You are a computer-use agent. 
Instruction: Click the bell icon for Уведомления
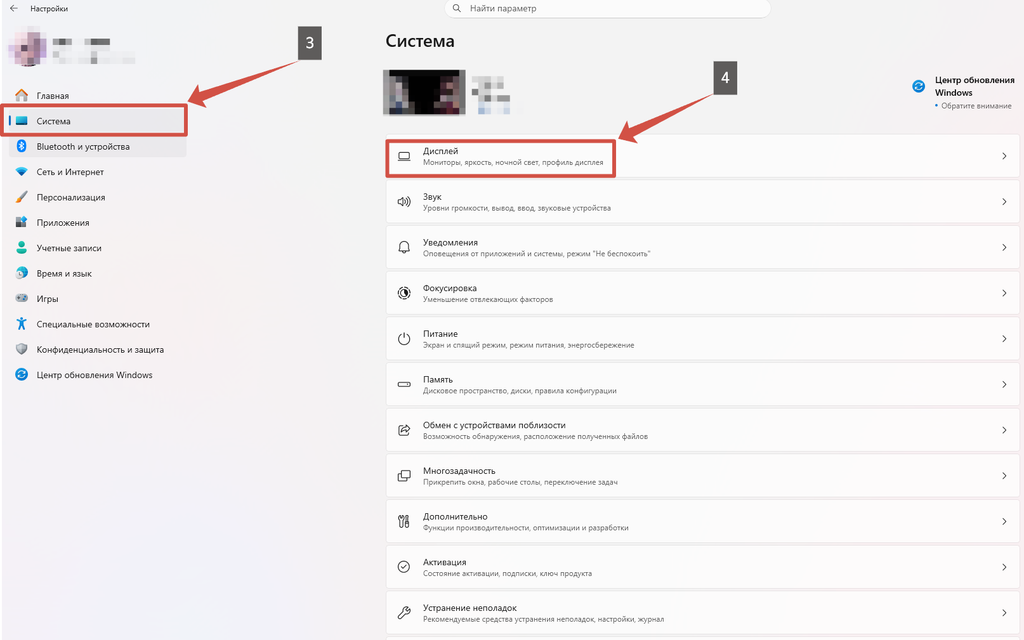pos(404,248)
